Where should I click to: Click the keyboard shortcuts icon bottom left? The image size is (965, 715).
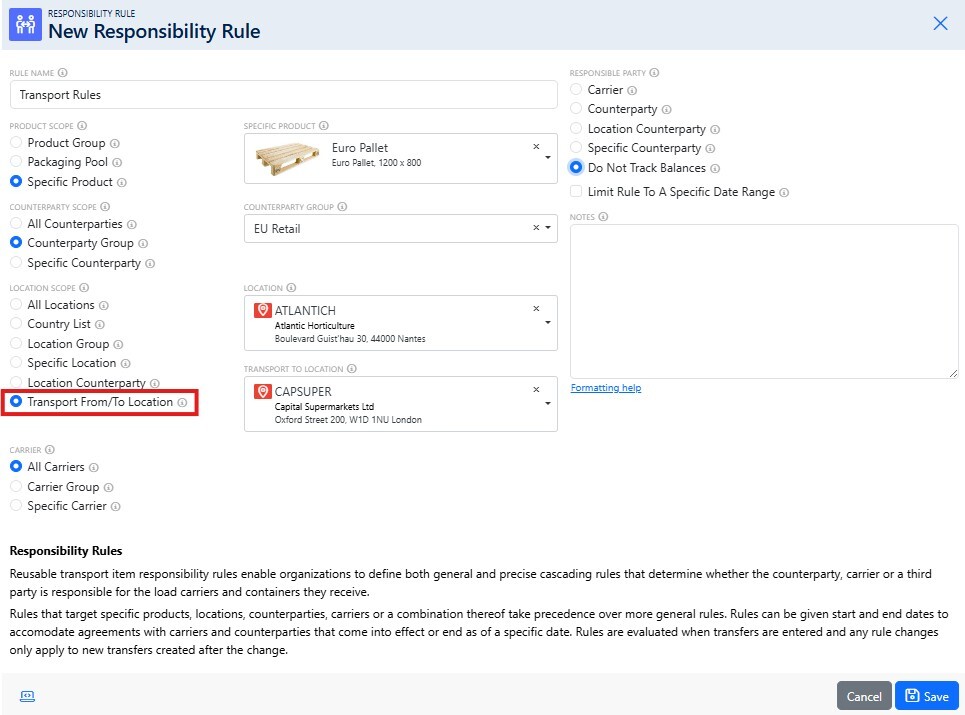27,695
